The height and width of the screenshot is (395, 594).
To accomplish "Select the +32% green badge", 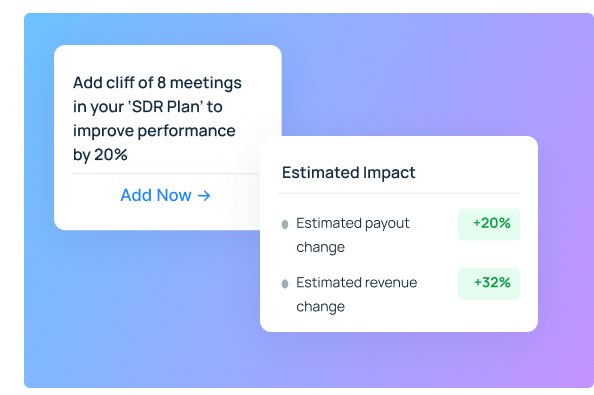I will click(489, 284).
